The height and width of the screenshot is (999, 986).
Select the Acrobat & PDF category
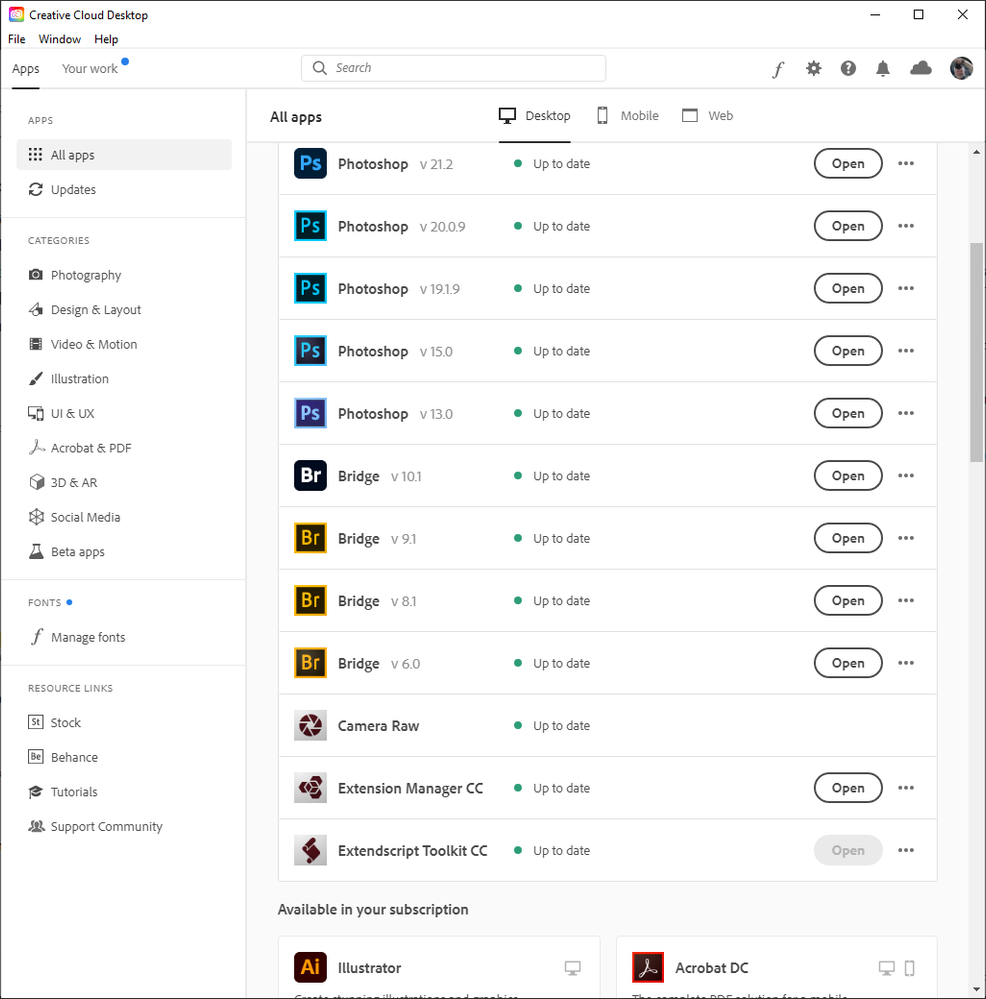pos(80,448)
